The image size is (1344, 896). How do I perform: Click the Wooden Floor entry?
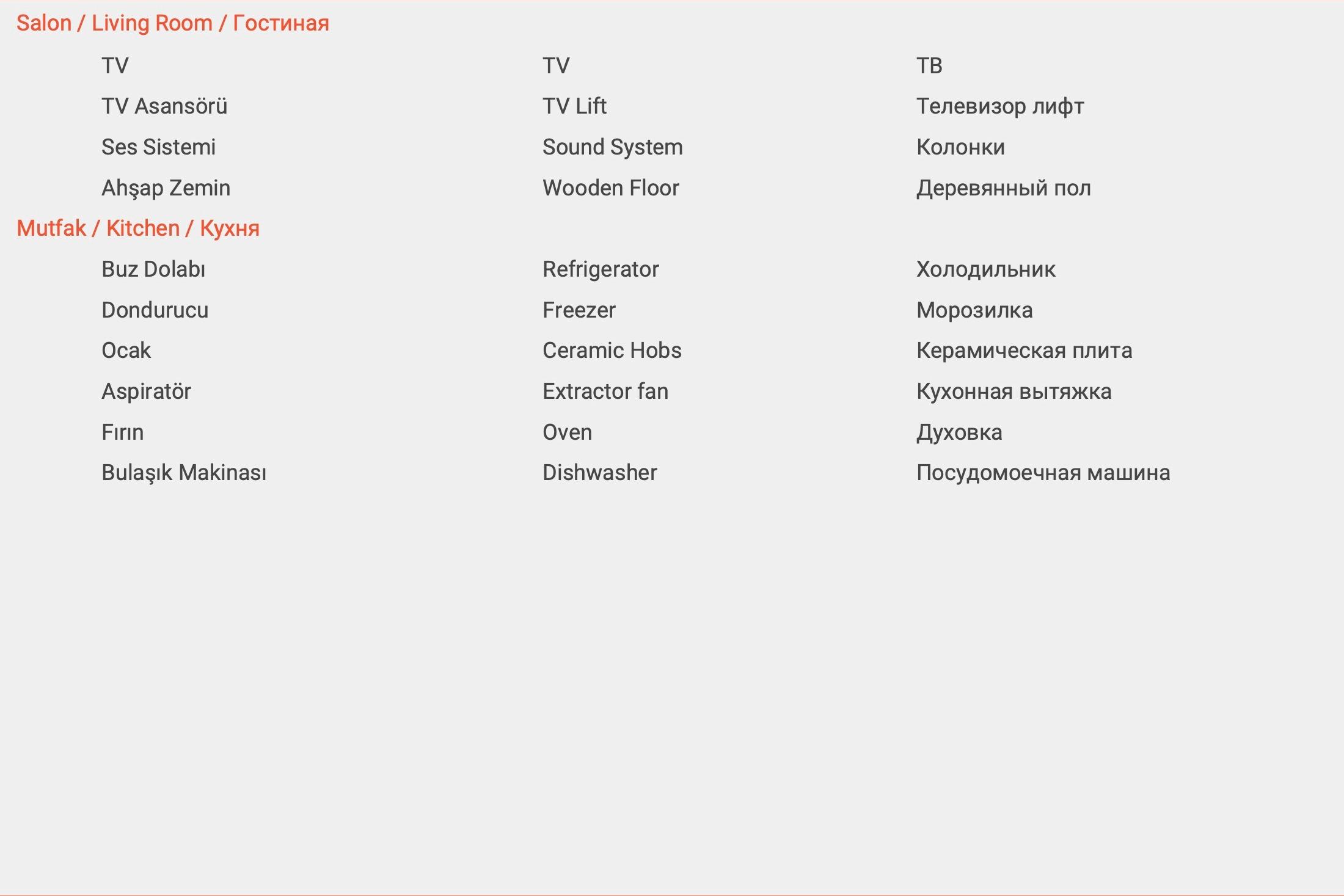(610, 188)
